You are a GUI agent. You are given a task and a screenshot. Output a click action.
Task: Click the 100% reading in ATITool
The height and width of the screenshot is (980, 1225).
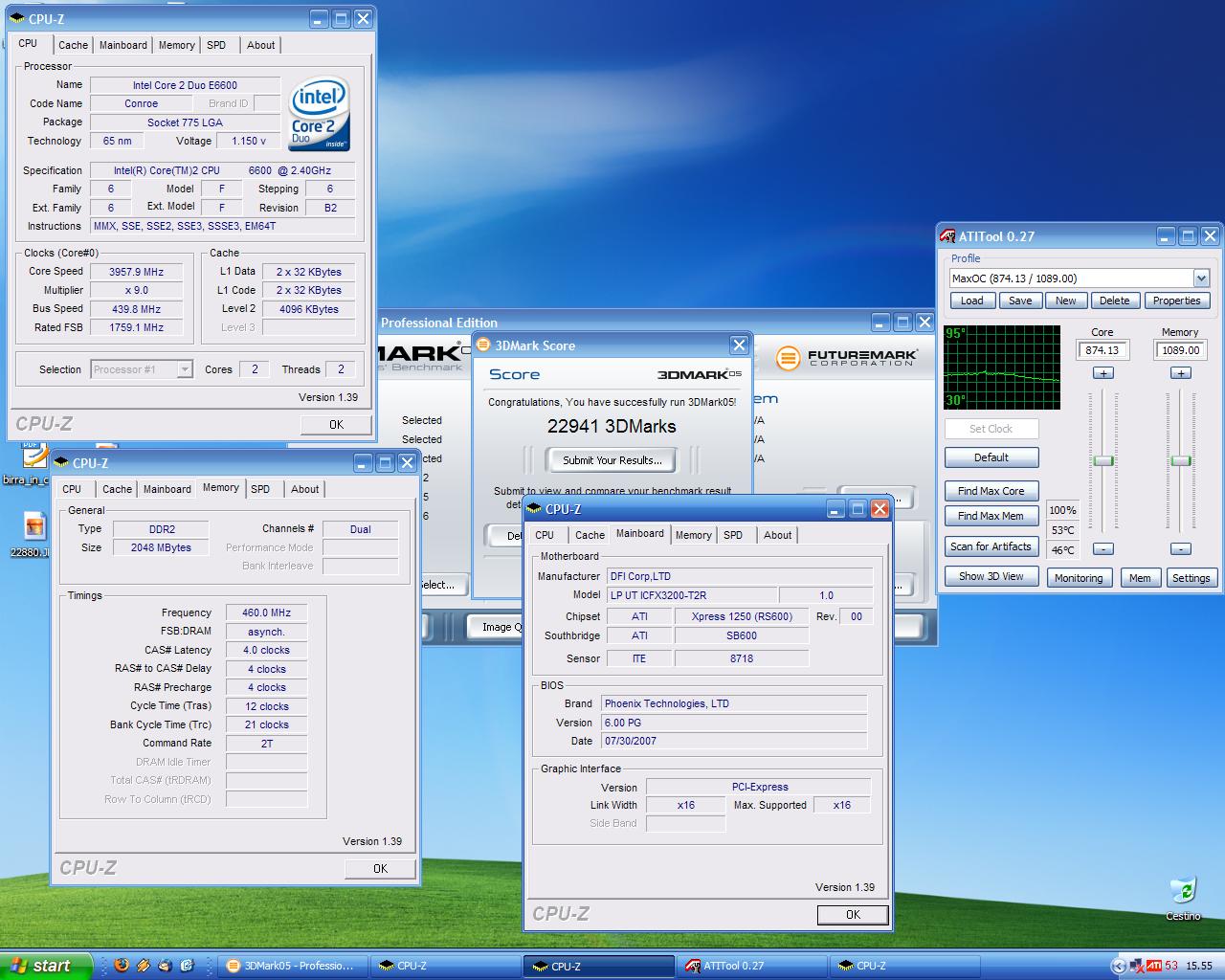(x=1062, y=510)
